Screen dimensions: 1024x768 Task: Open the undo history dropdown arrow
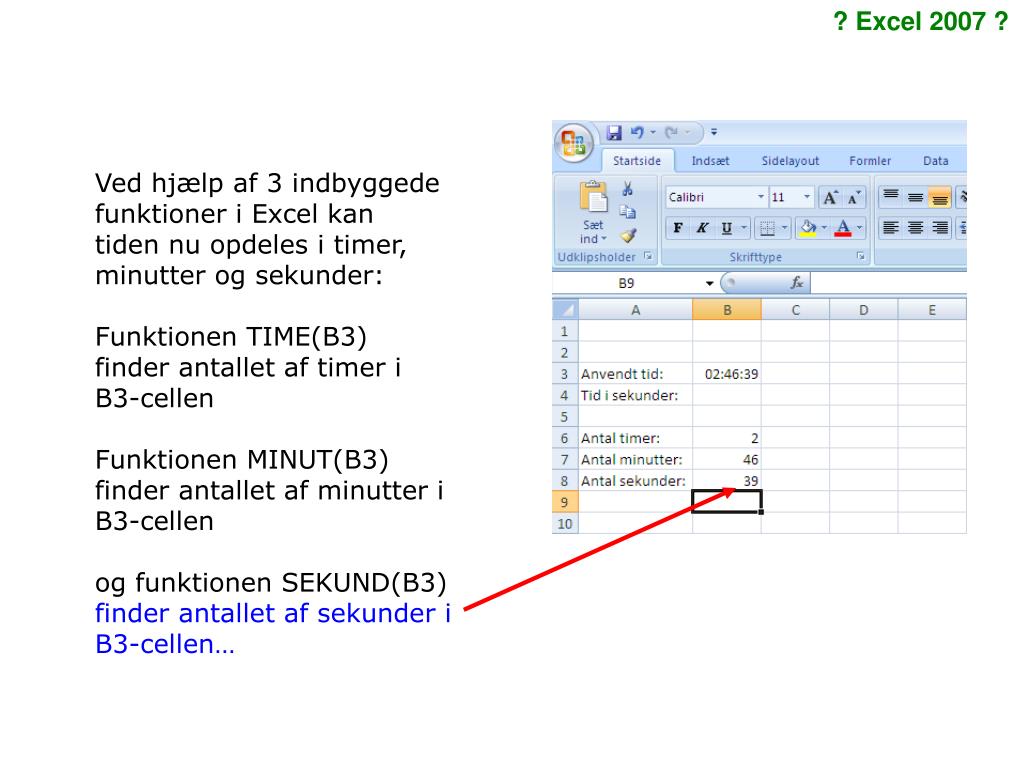click(x=652, y=133)
